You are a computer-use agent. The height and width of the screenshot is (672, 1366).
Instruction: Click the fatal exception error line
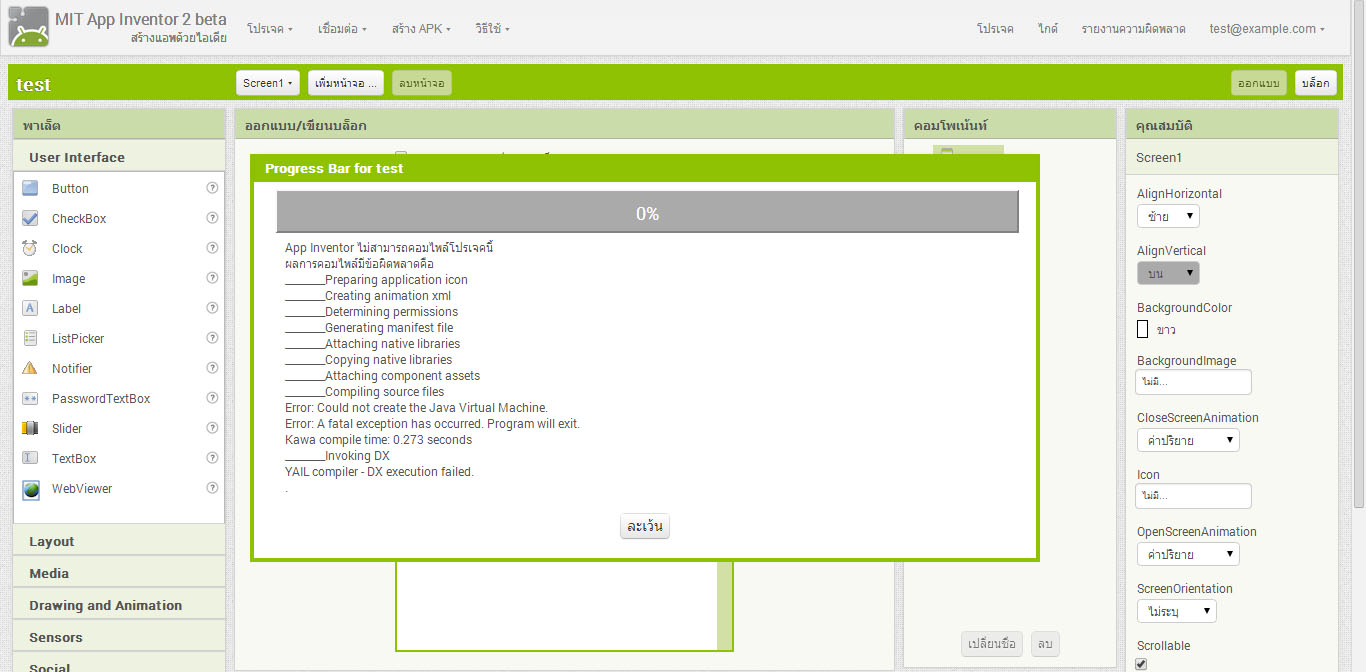tap(432, 424)
